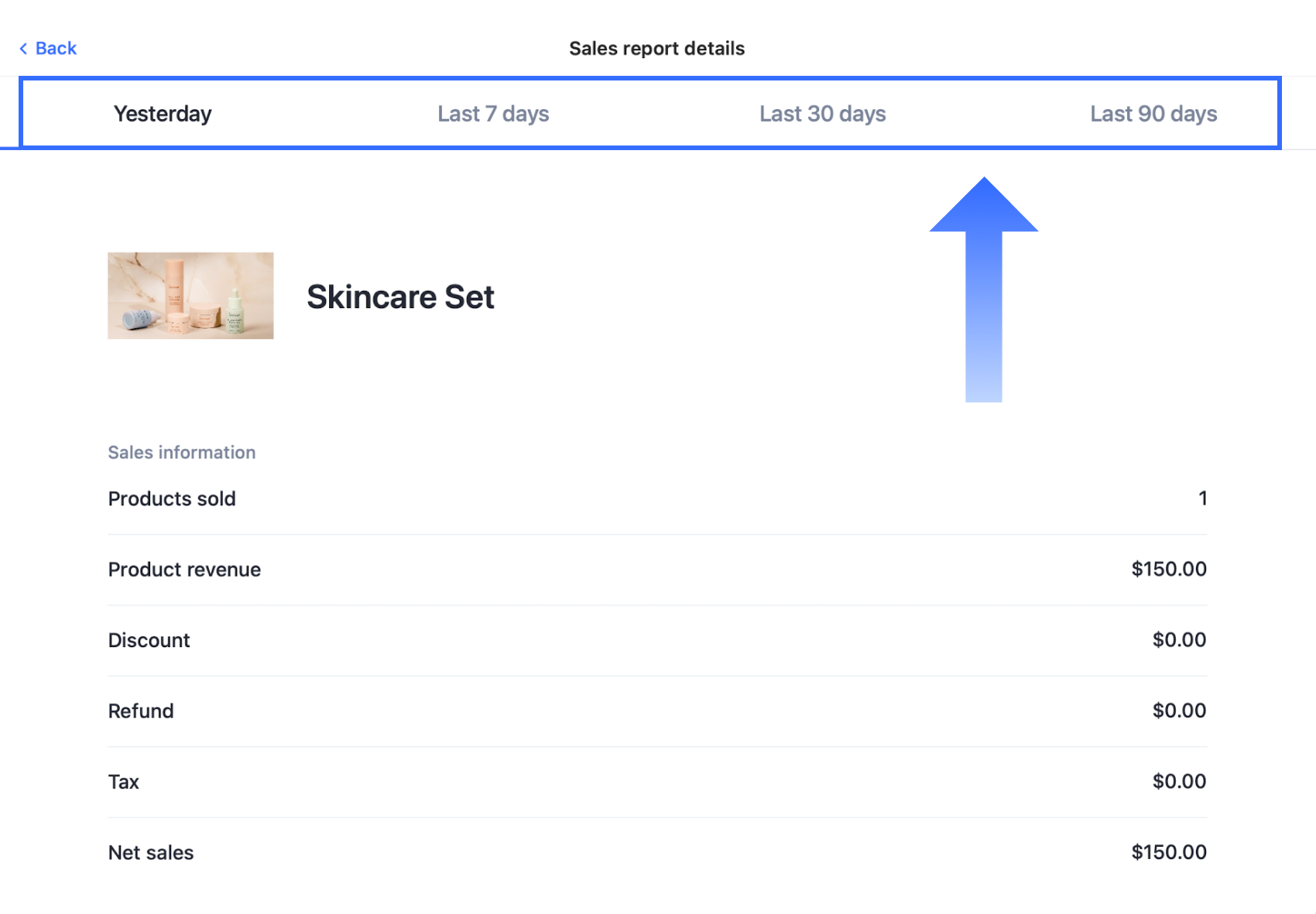1316x914 pixels.
Task: Click the Product revenue row label
Action: (x=184, y=570)
